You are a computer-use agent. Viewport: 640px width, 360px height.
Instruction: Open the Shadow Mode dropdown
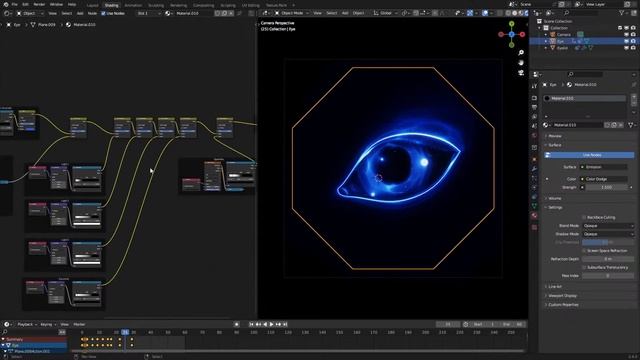coord(608,234)
